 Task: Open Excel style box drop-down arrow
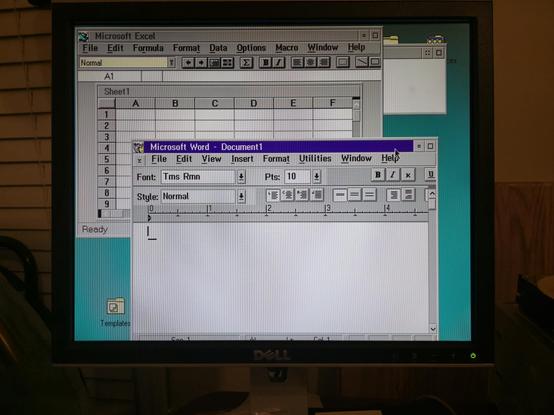click(x=171, y=63)
